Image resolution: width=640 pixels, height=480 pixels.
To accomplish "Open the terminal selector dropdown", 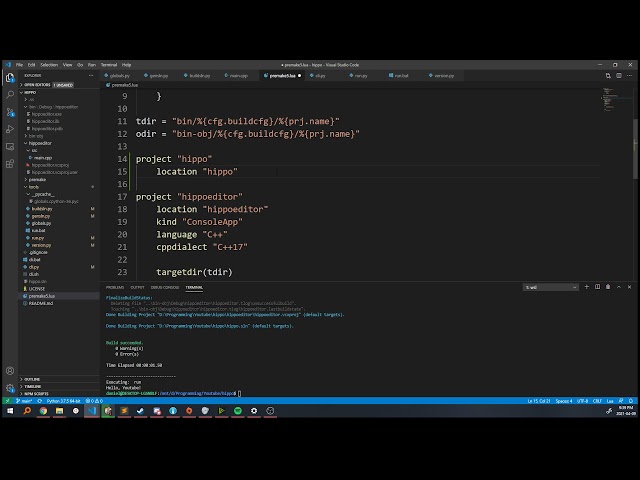I will [551, 287].
